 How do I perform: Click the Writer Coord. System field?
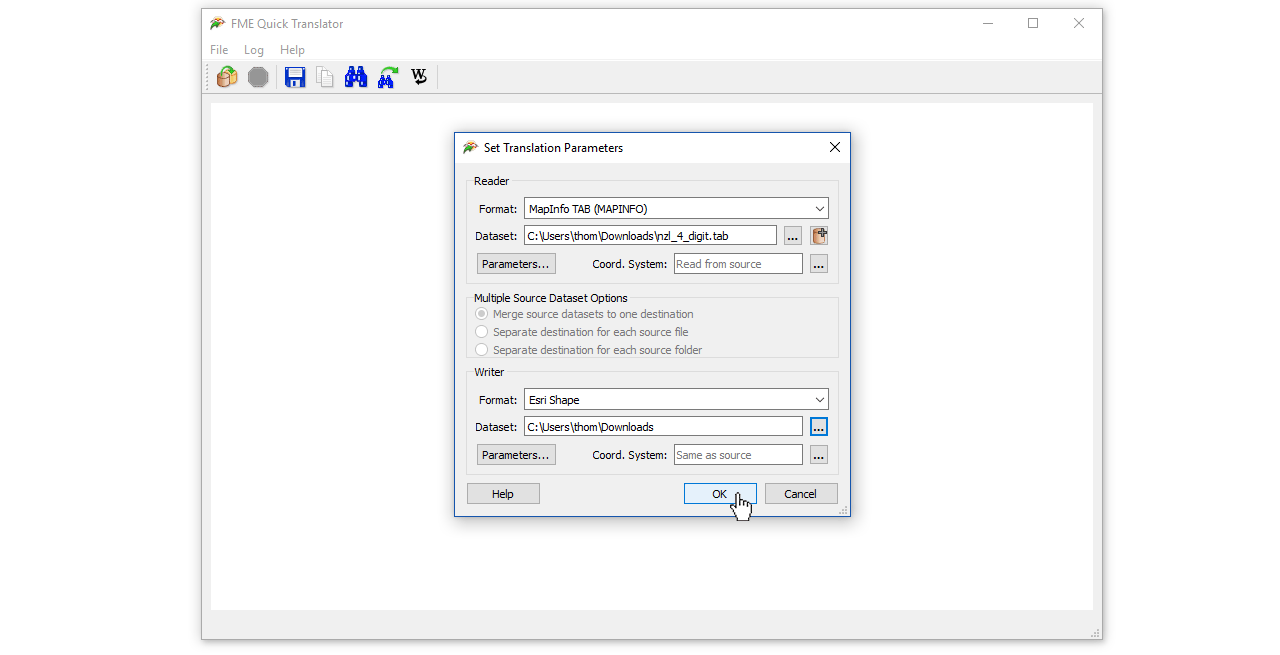pos(738,455)
